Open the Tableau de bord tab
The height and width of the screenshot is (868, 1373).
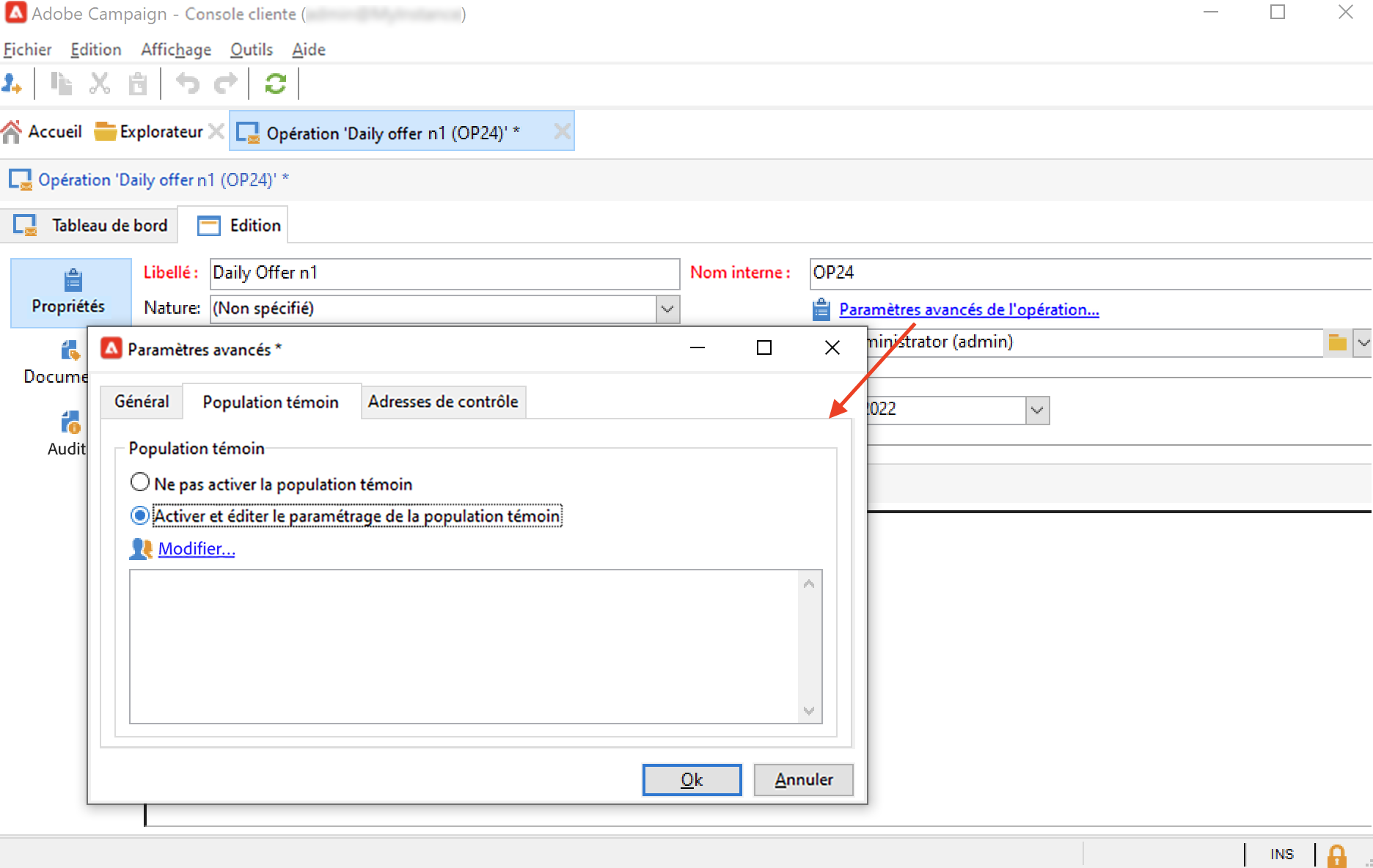pos(91,225)
